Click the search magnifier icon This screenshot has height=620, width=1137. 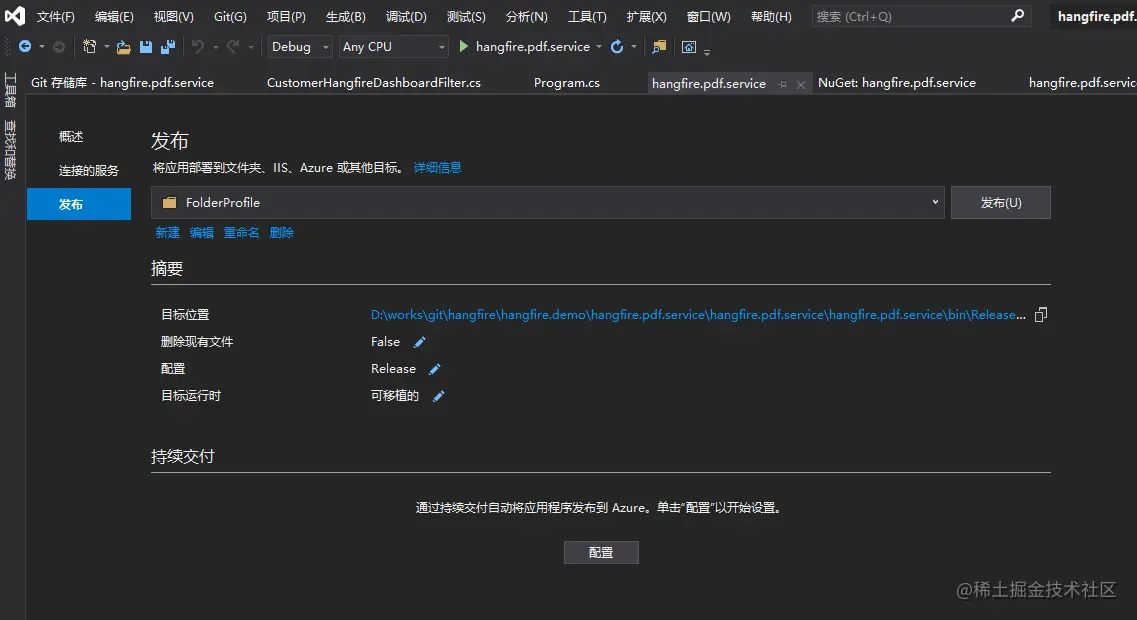tap(1017, 15)
